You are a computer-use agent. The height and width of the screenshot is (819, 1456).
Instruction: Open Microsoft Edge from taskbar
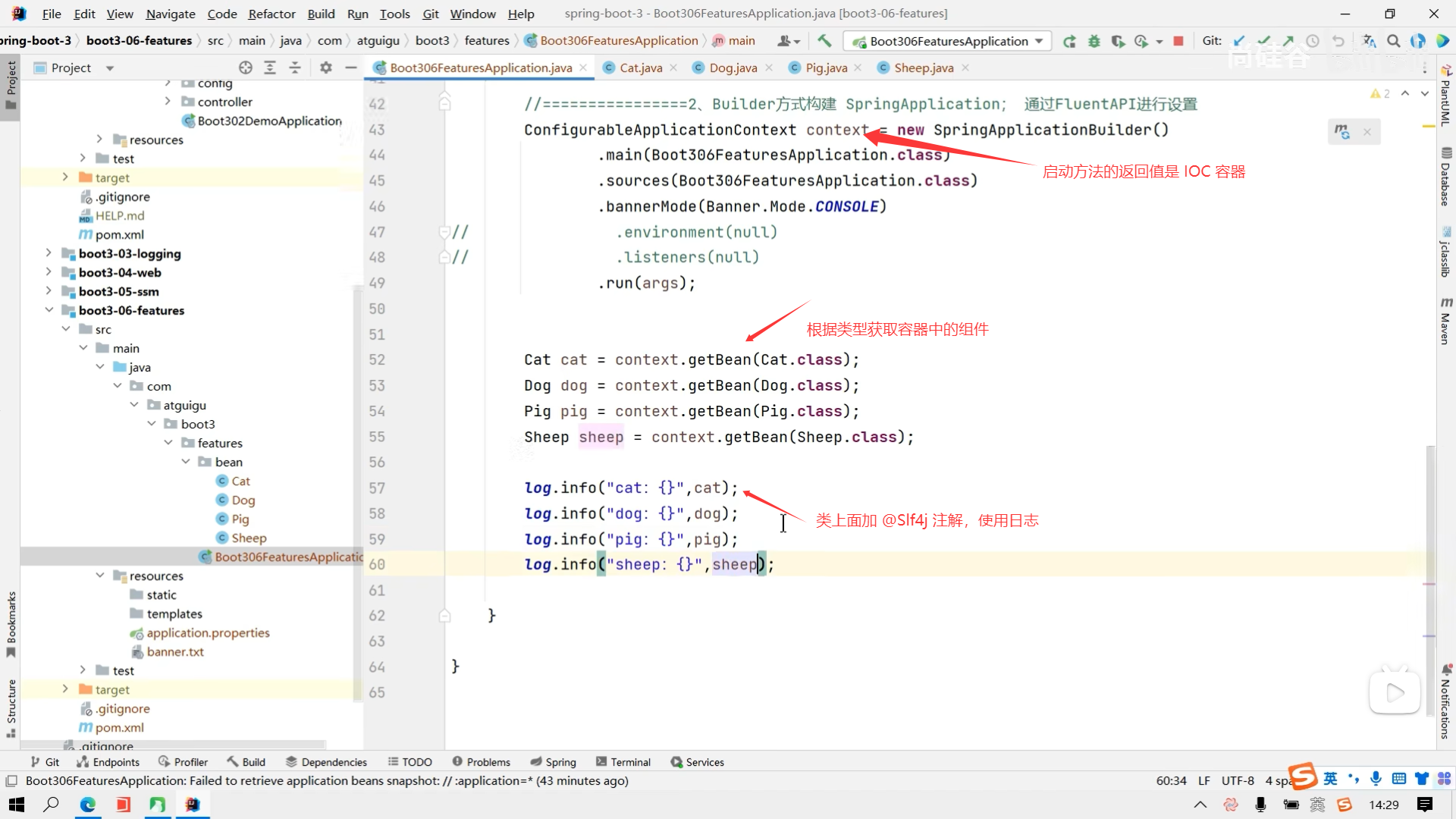(88, 805)
